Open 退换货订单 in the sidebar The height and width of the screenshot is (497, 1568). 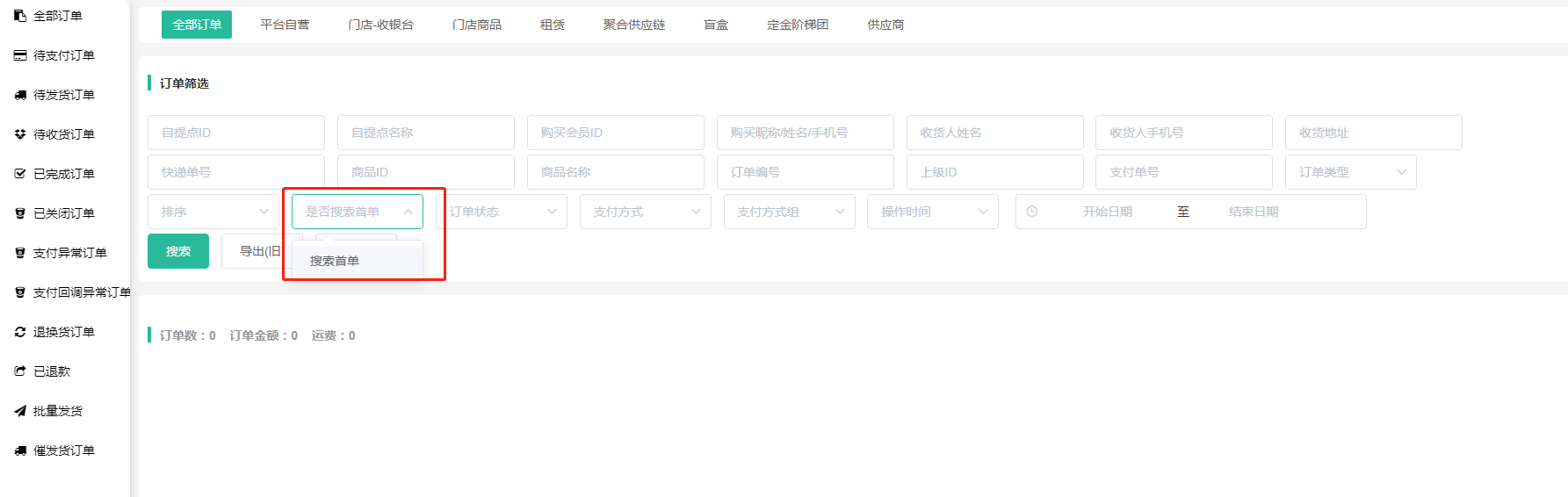64,332
